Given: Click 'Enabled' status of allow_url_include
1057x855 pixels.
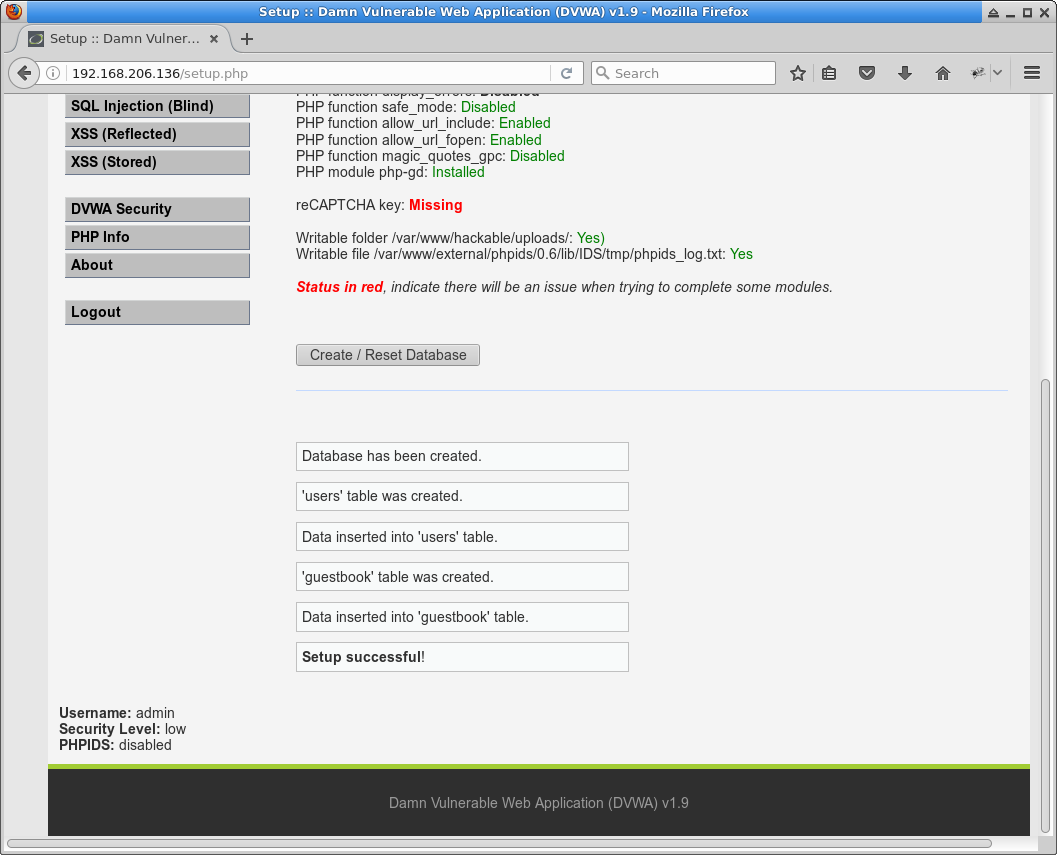Looking at the screenshot, I should (524, 123).
